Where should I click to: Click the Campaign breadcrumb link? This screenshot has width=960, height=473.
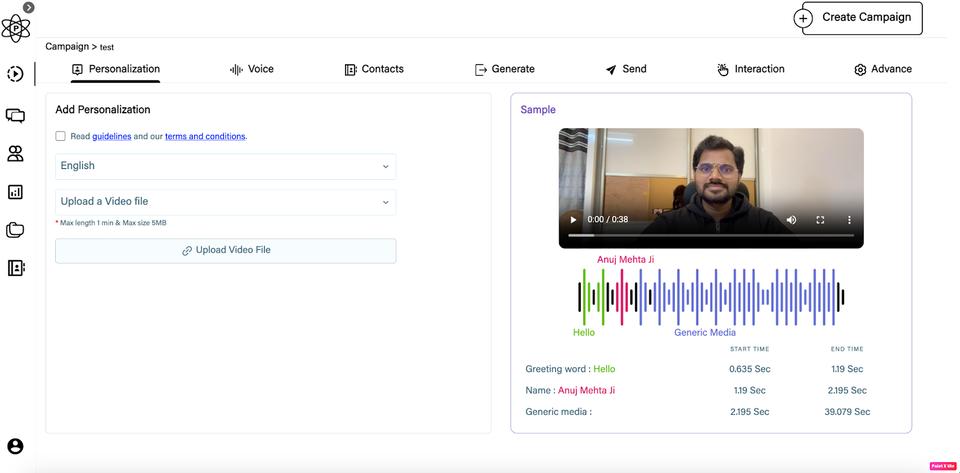tap(67, 47)
